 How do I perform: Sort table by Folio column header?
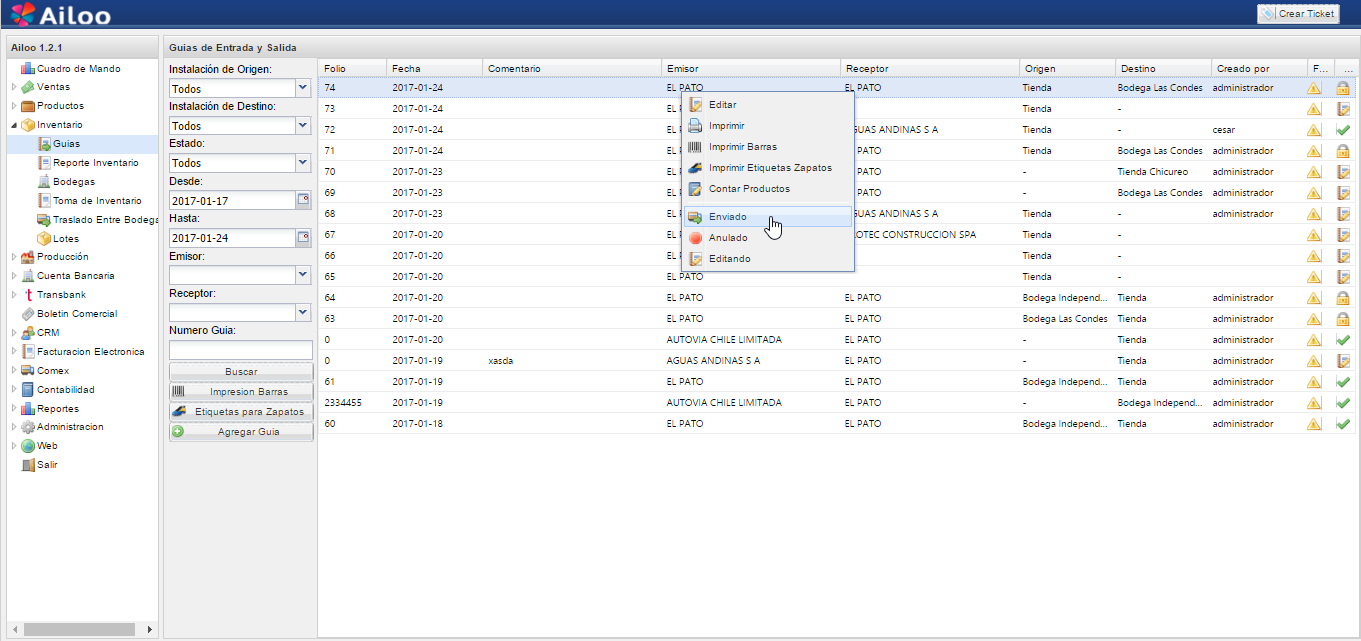point(352,68)
